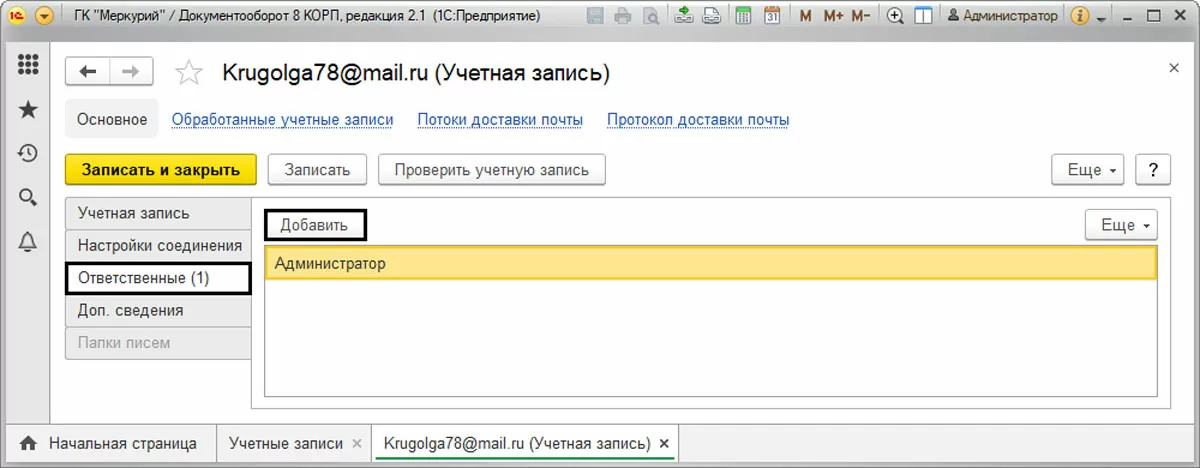Click the search magnifier in sidebar
This screenshot has height=468, width=1200.
(x=28, y=197)
